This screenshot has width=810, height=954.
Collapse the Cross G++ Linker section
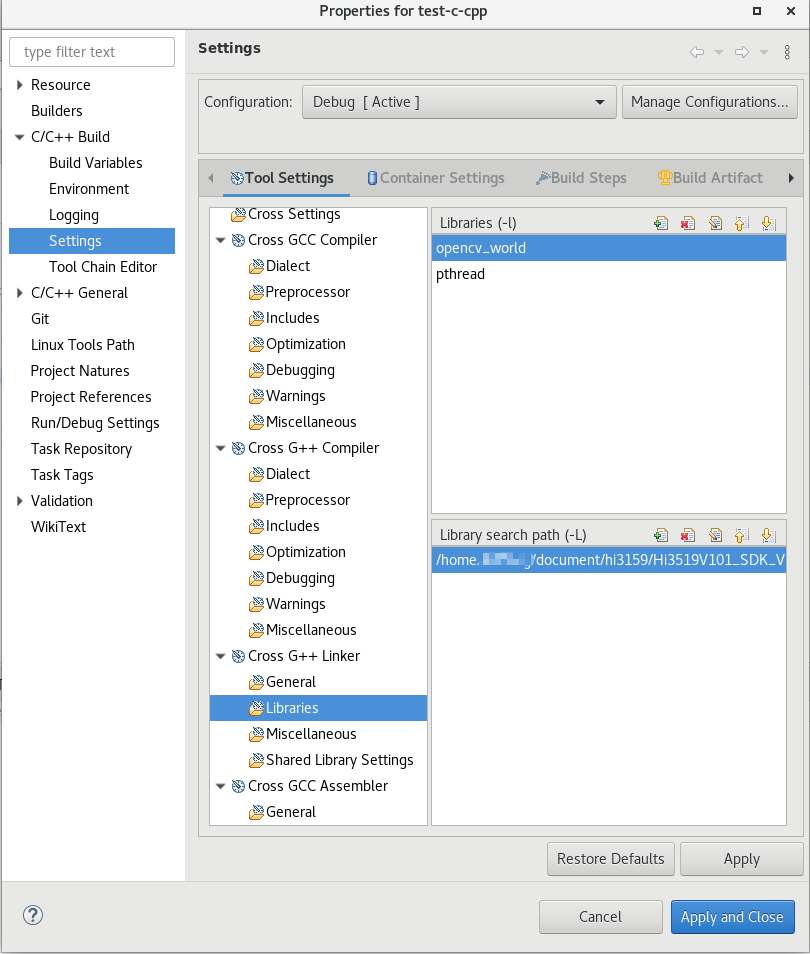(x=221, y=656)
